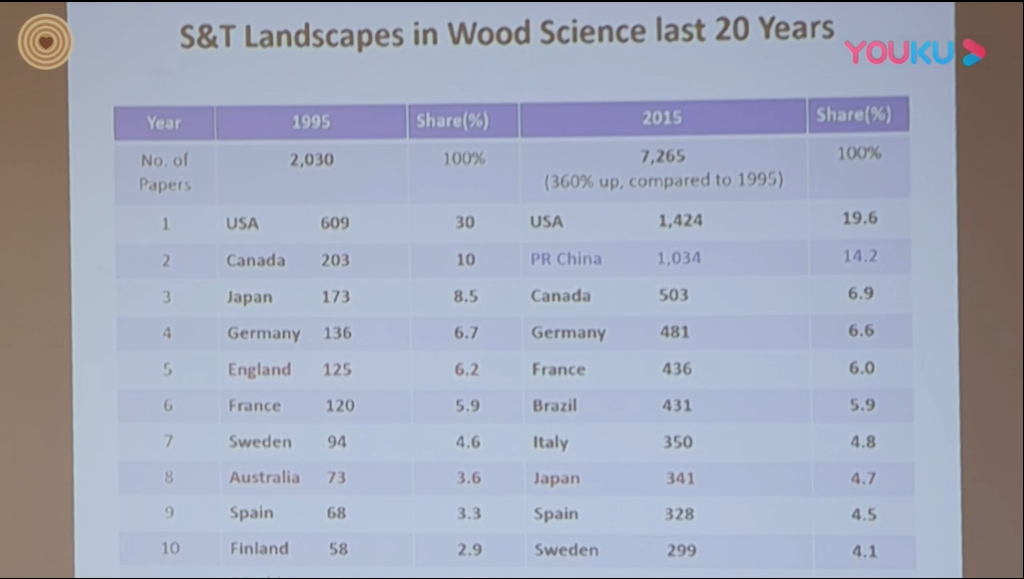Click the Germany count "481"

pyautogui.click(x=675, y=332)
